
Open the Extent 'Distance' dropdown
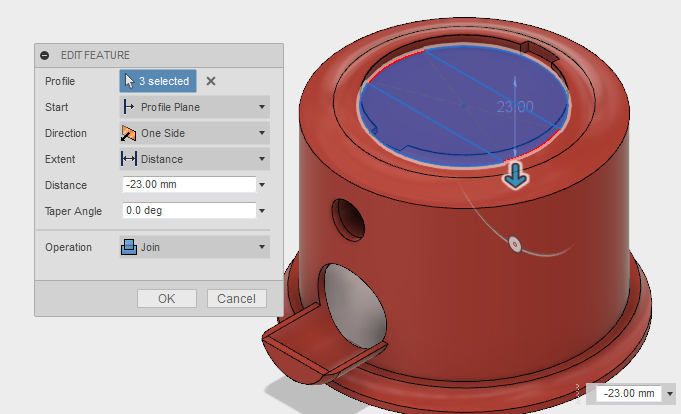click(x=195, y=159)
